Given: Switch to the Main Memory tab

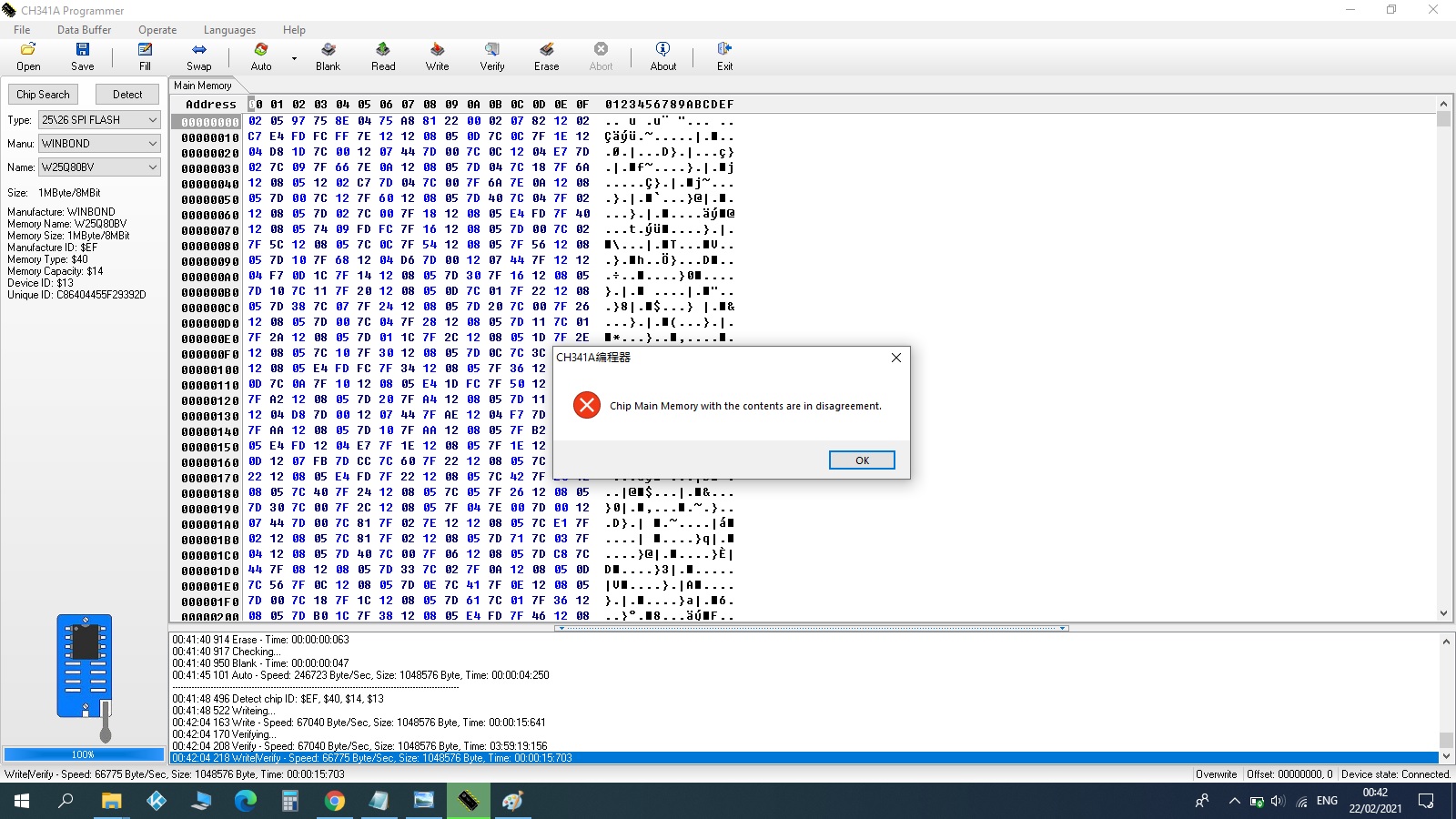Looking at the screenshot, I should pos(202,86).
